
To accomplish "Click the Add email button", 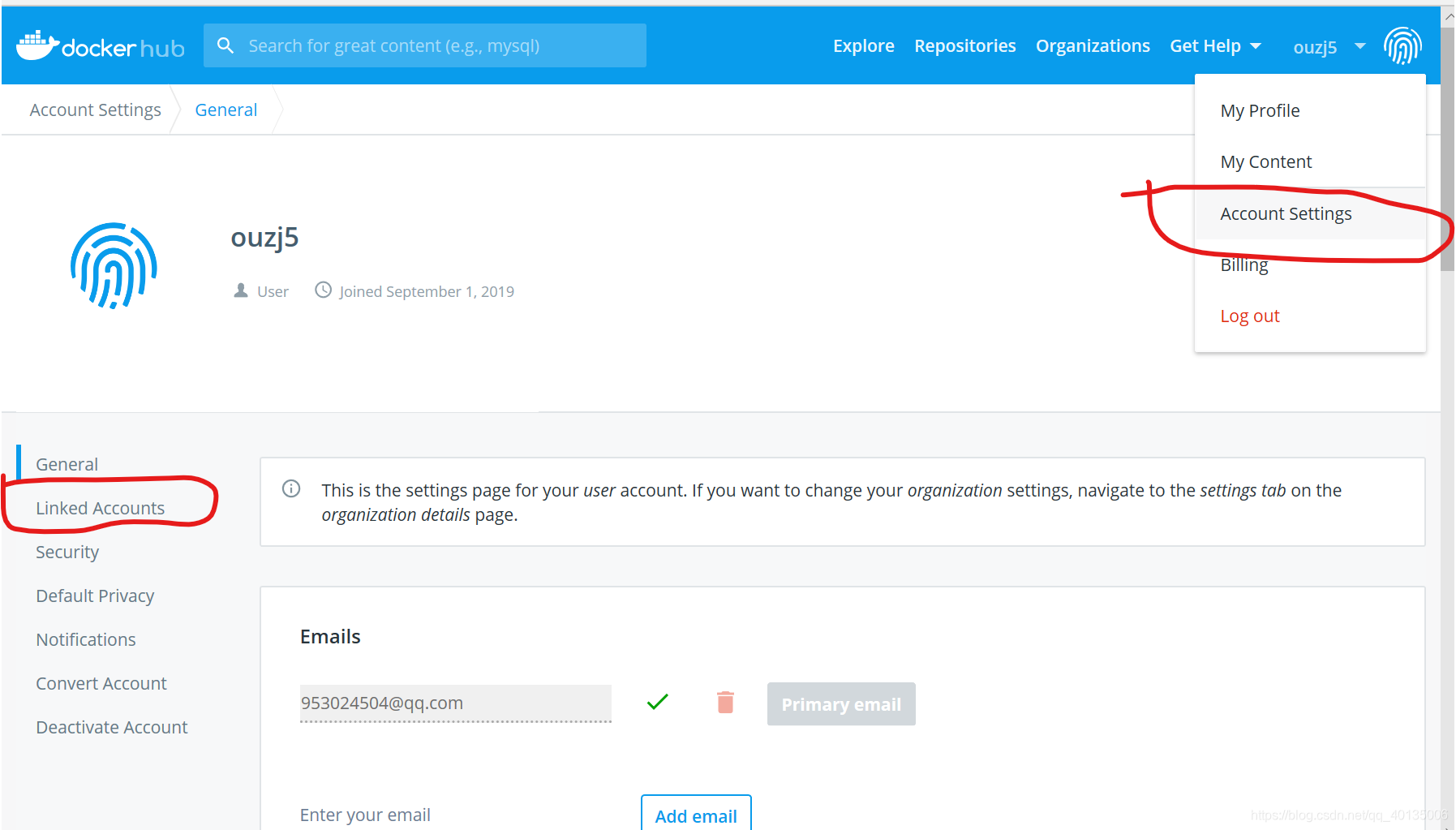I will pyautogui.click(x=696, y=814).
